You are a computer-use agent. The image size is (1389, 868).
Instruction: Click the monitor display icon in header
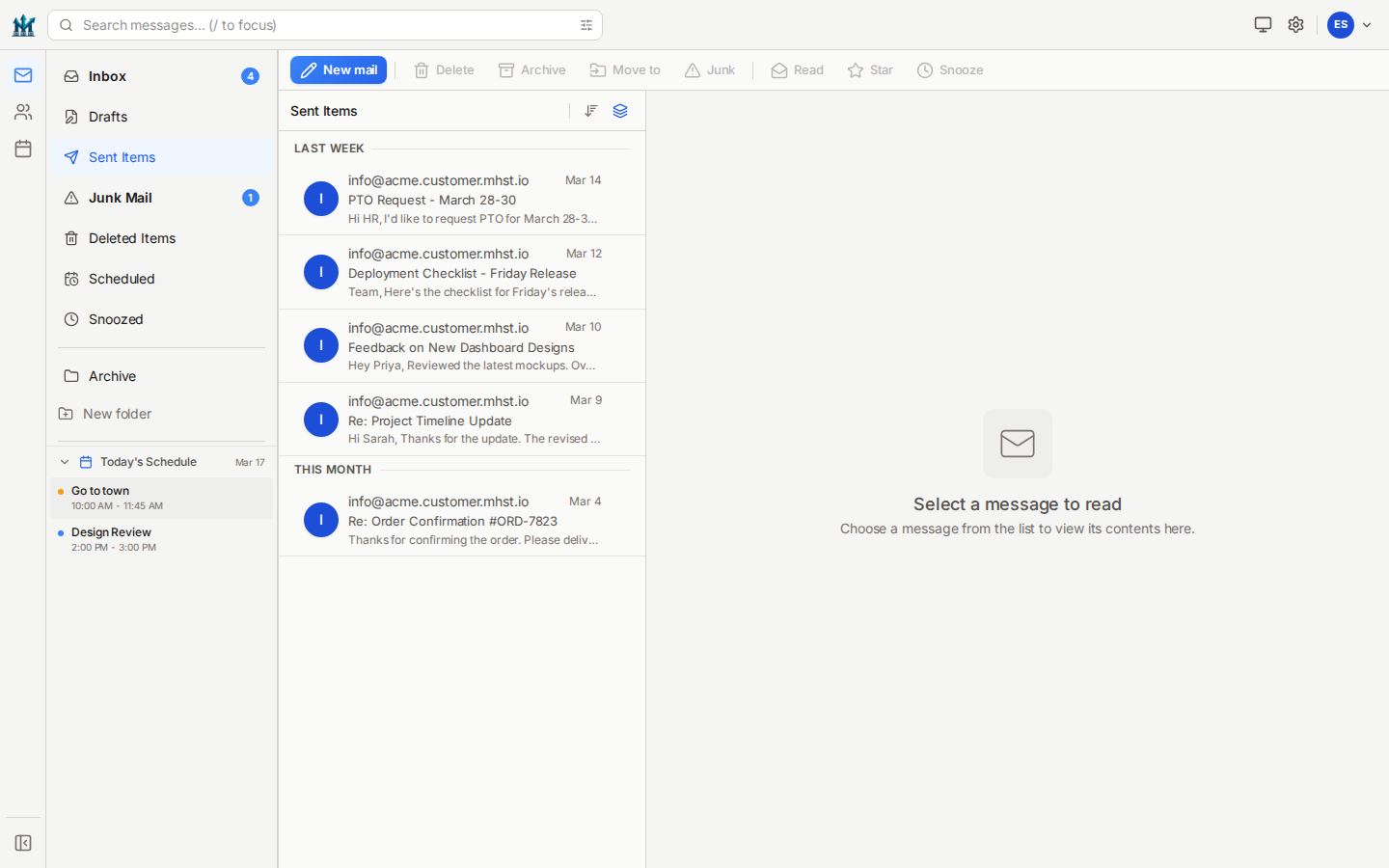[1263, 25]
